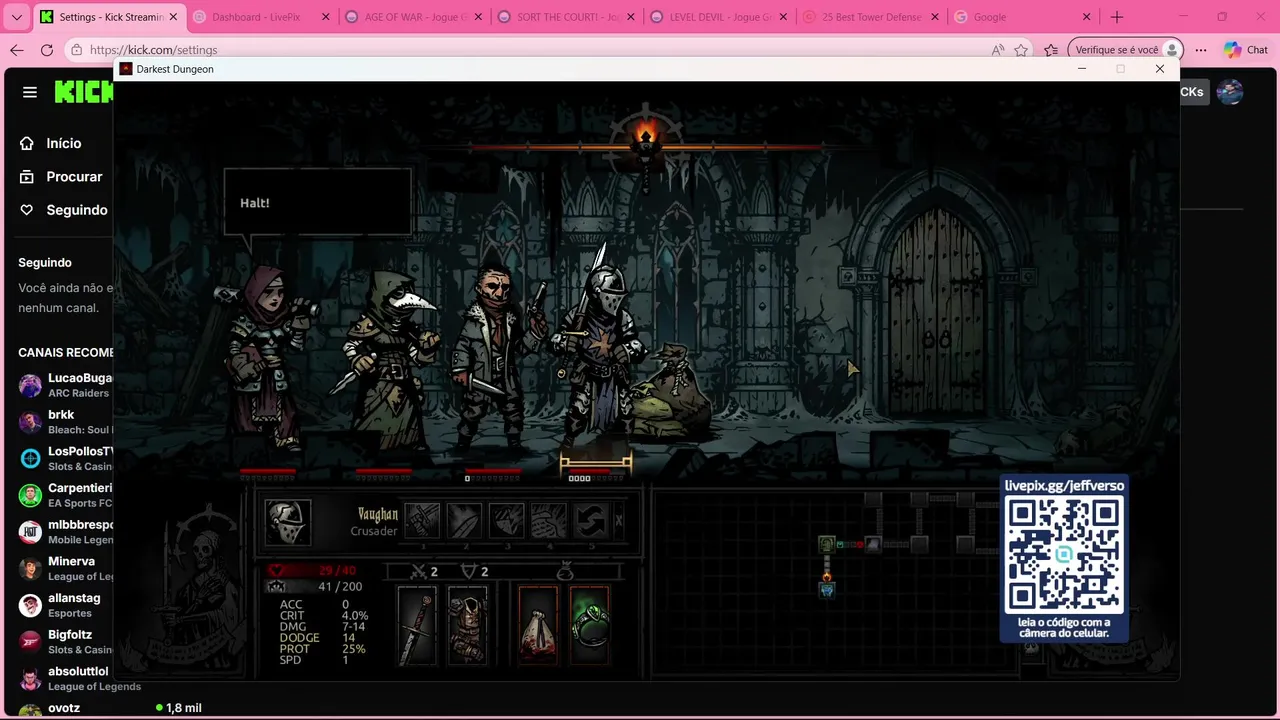
Task: Inspect the equipped sword weapon
Action: click(x=417, y=625)
